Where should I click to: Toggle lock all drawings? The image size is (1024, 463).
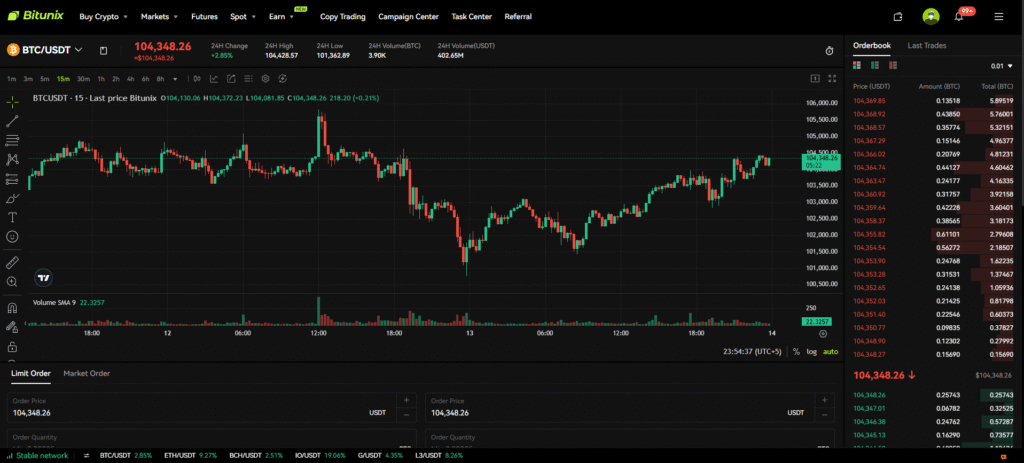[x=12, y=347]
